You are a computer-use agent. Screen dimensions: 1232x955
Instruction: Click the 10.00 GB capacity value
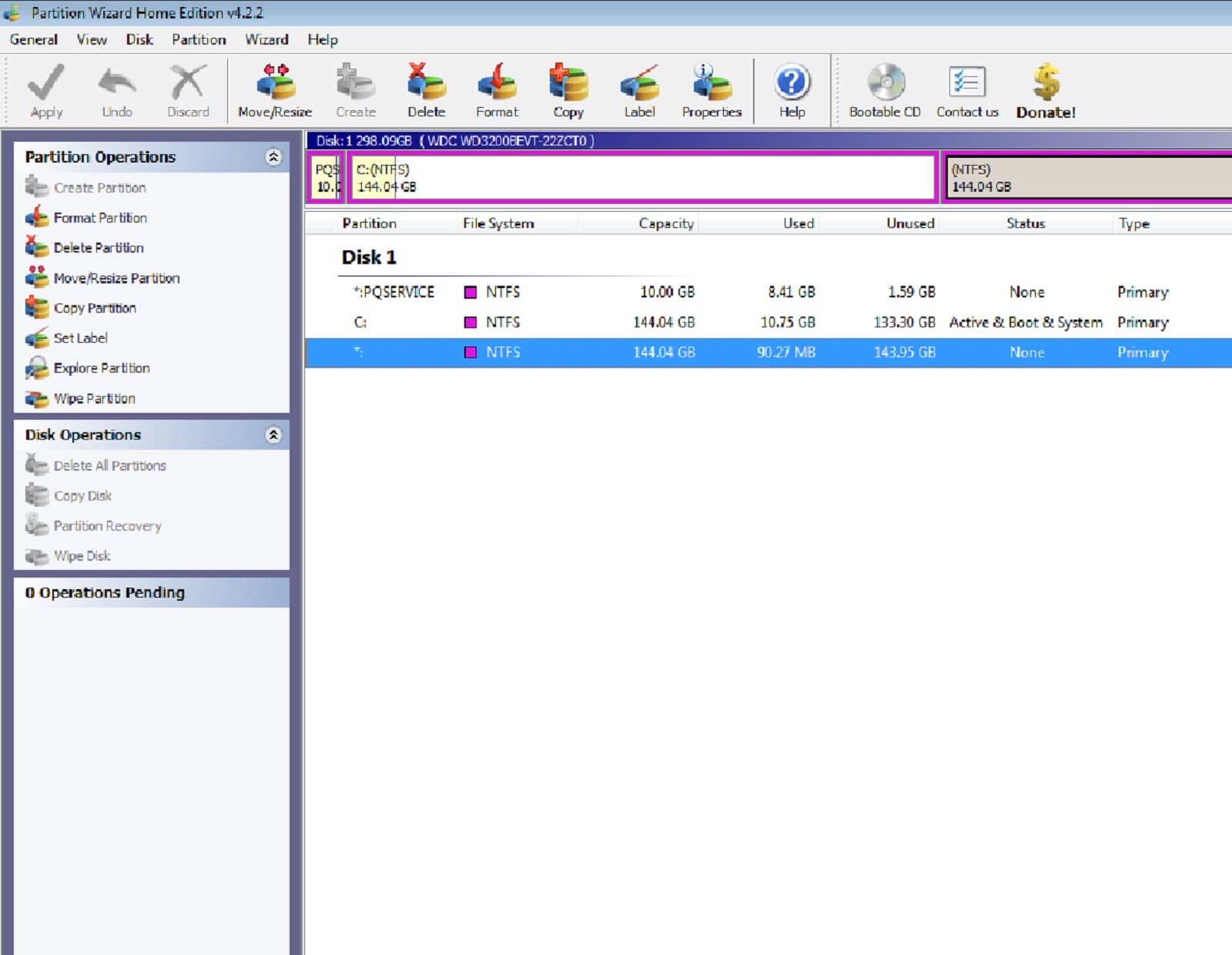[667, 293]
